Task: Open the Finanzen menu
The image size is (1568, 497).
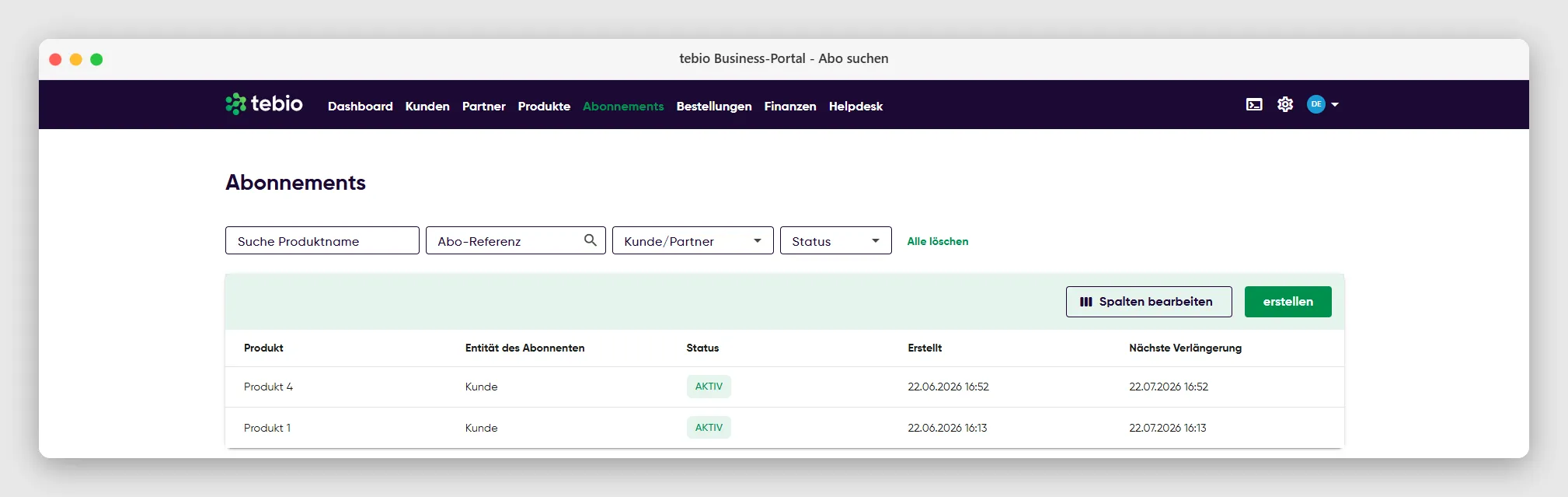Action: pos(790,106)
